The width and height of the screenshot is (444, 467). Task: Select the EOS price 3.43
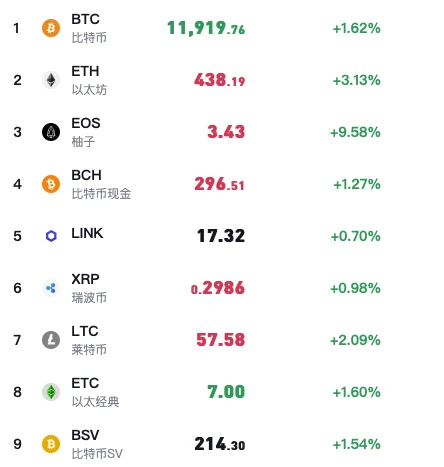226,132
